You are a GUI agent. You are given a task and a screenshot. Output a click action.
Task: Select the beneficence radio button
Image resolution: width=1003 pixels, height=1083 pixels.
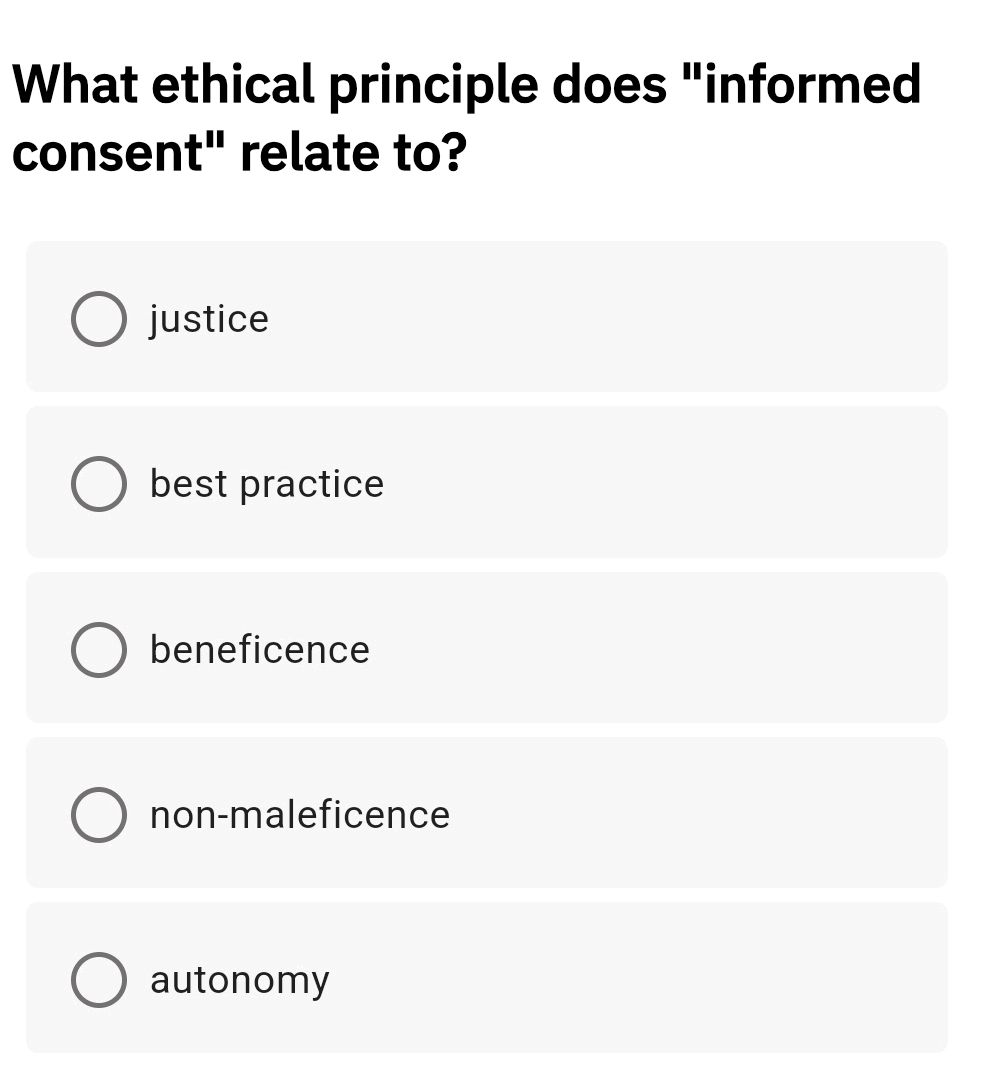[98, 649]
